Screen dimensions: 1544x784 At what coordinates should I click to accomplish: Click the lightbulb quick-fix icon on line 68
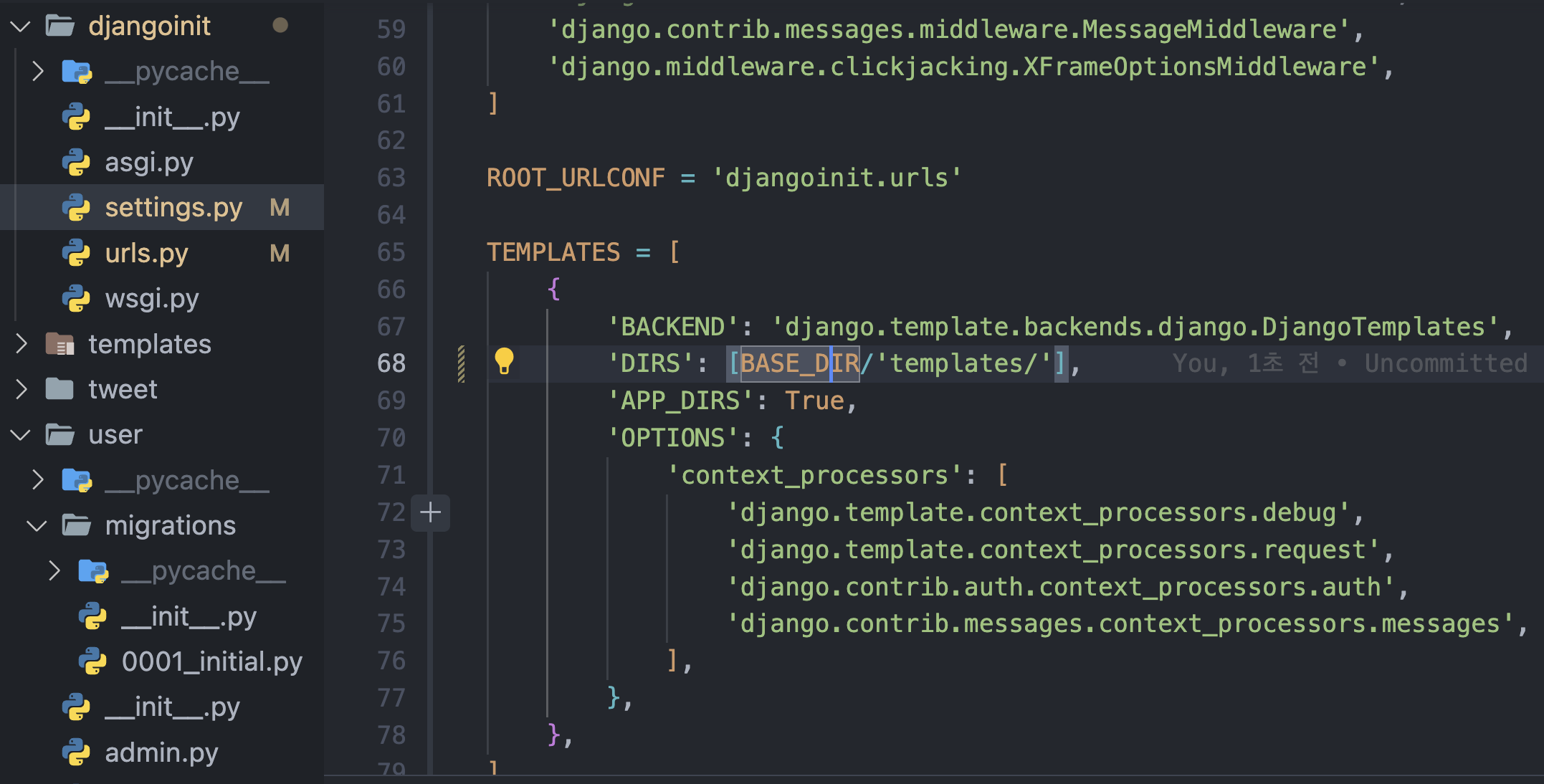point(504,361)
